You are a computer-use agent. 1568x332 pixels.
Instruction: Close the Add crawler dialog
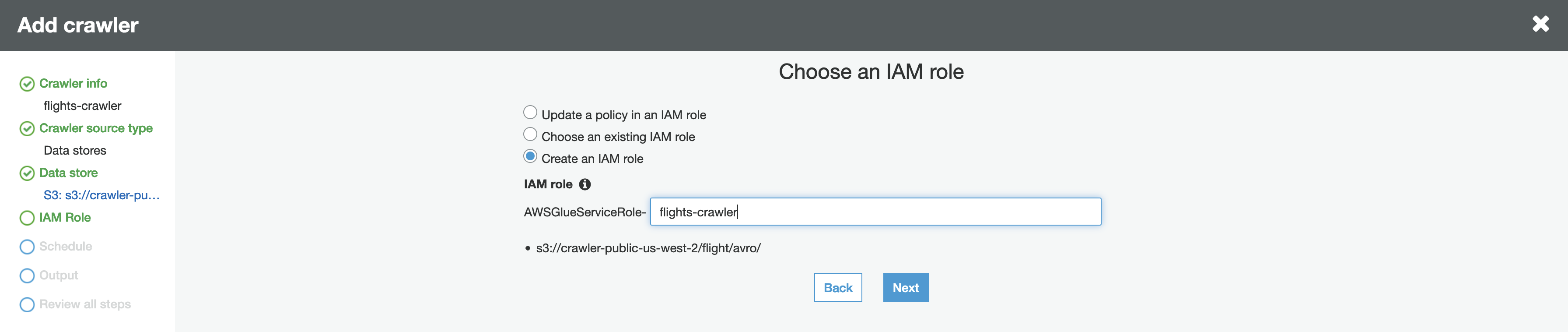coord(1540,25)
